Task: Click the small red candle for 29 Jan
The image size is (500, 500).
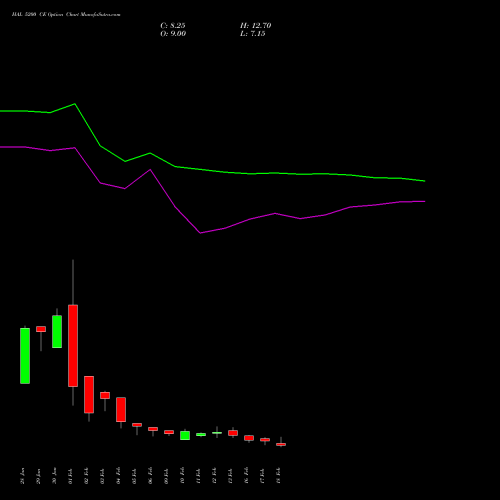Action: pyautogui.click(x=41, y=329)
